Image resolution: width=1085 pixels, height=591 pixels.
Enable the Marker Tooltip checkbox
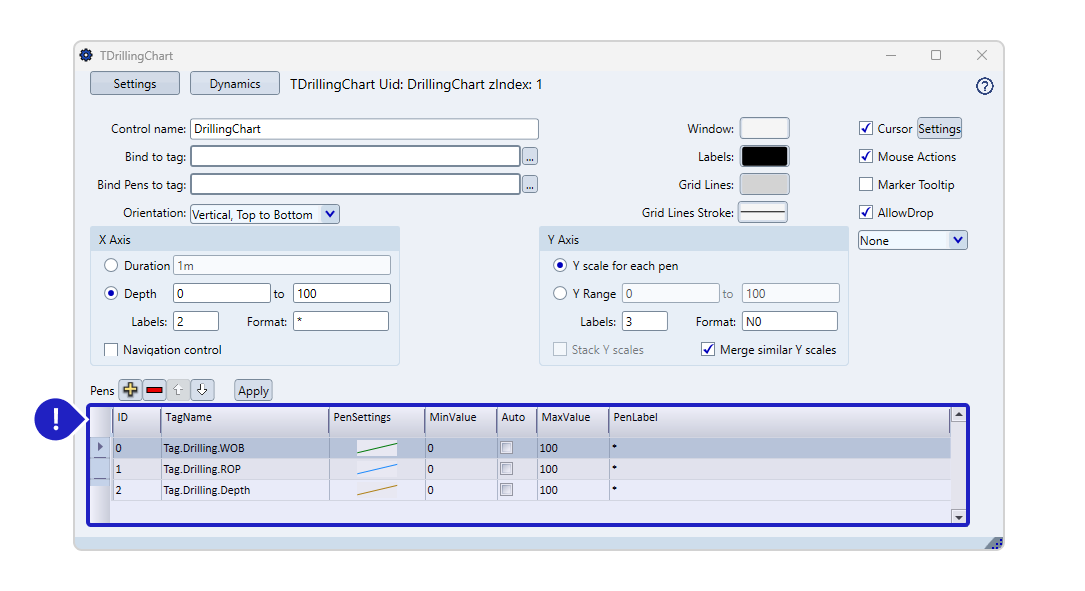(866, 185)
